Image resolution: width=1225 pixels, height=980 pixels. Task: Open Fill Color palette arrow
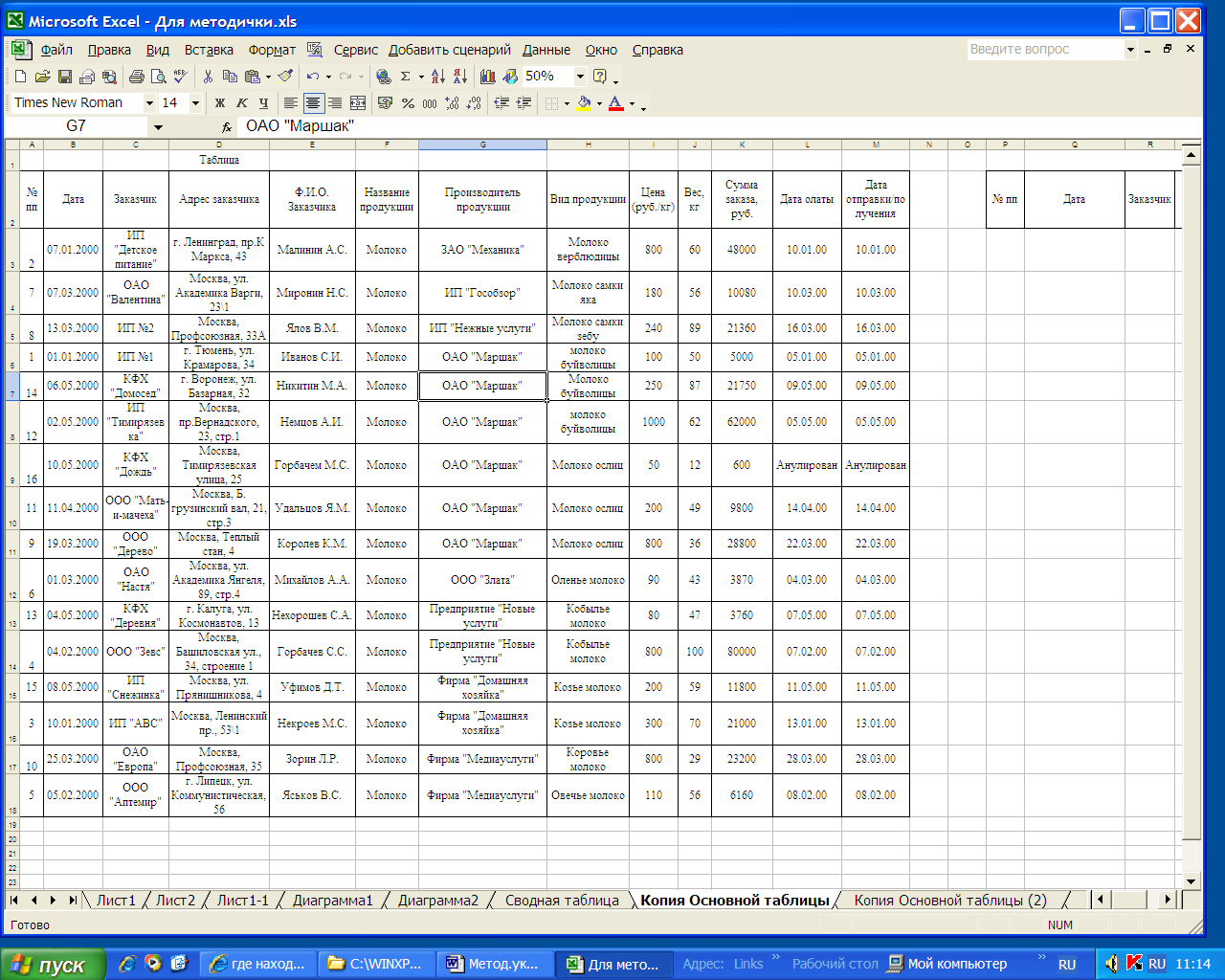pos(599,102)
